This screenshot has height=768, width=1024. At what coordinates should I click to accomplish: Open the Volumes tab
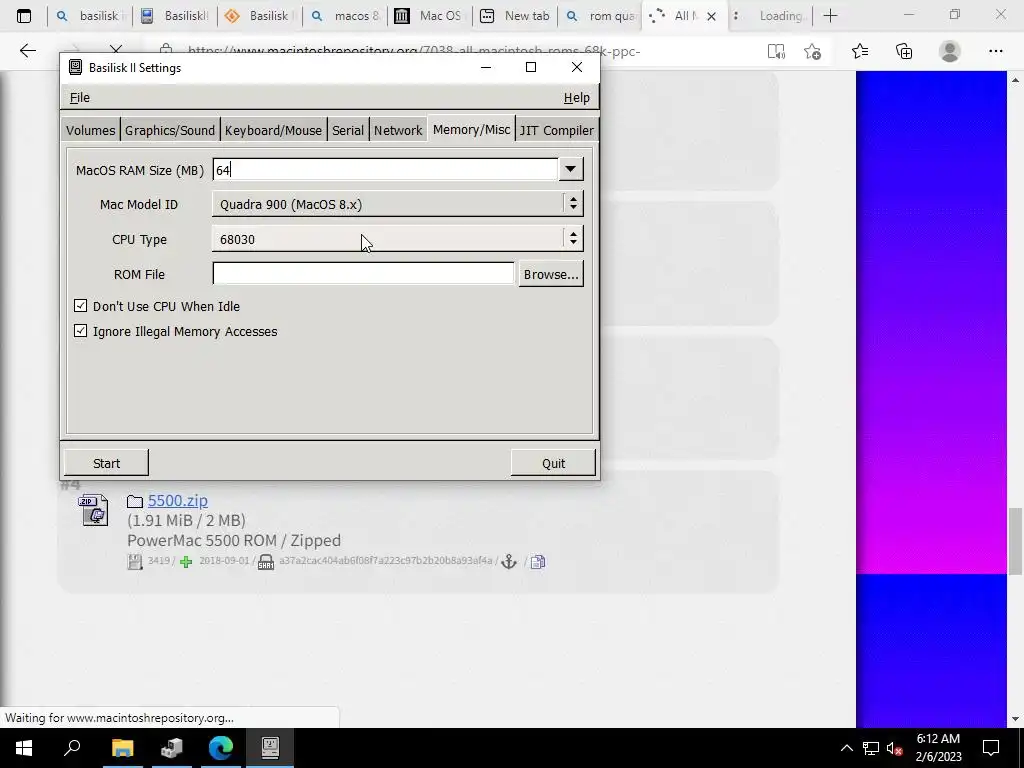tap(90, 130)
